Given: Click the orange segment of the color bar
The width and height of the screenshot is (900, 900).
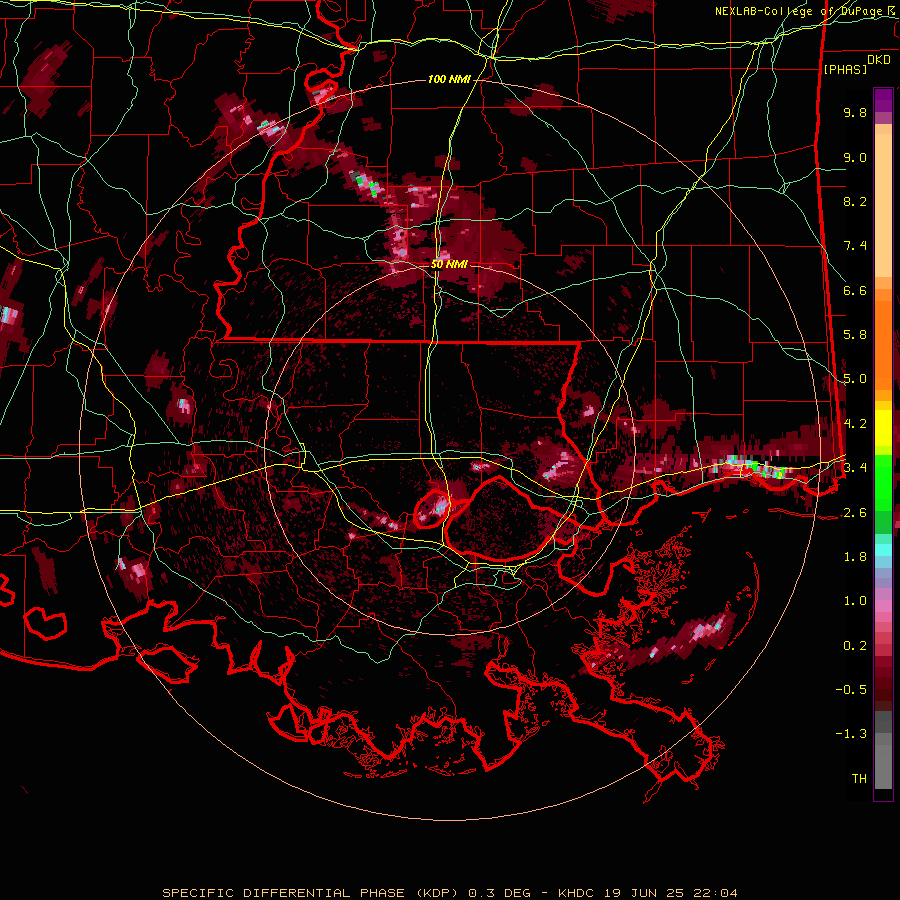Looking at the screenshot, I should click(883, 339).
